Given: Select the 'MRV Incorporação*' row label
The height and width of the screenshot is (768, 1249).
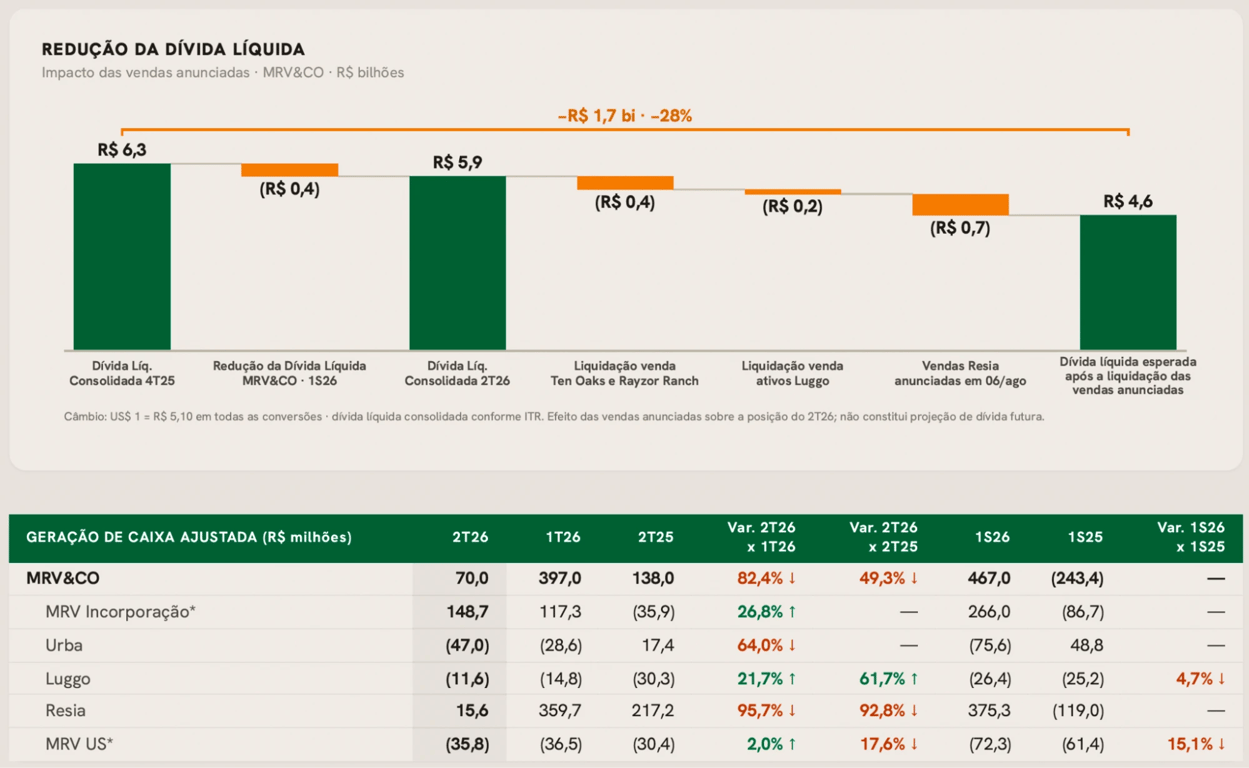Looking at the screenshot, I should (x=120, y=612).
